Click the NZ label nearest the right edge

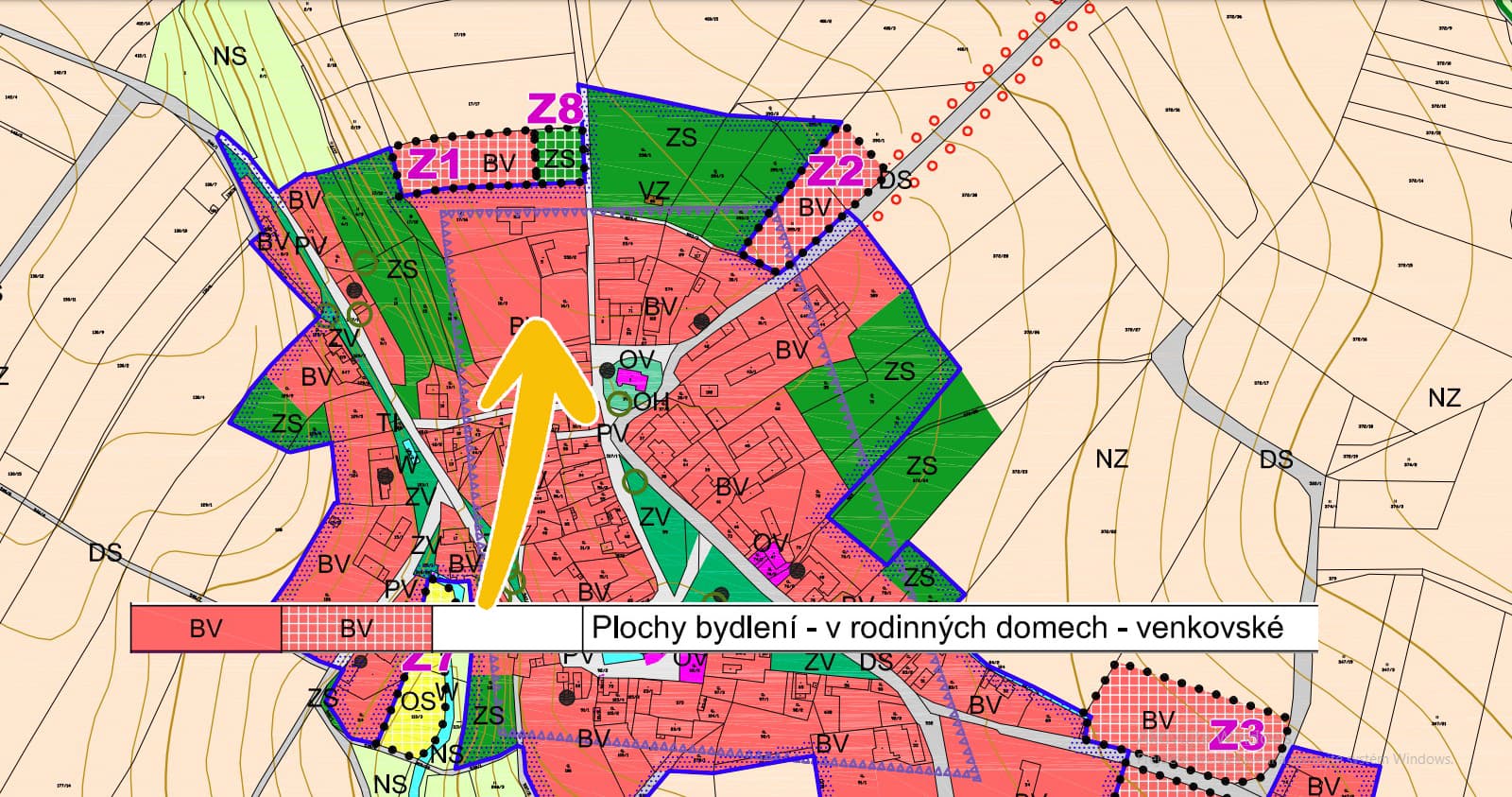coord(1444,398)
